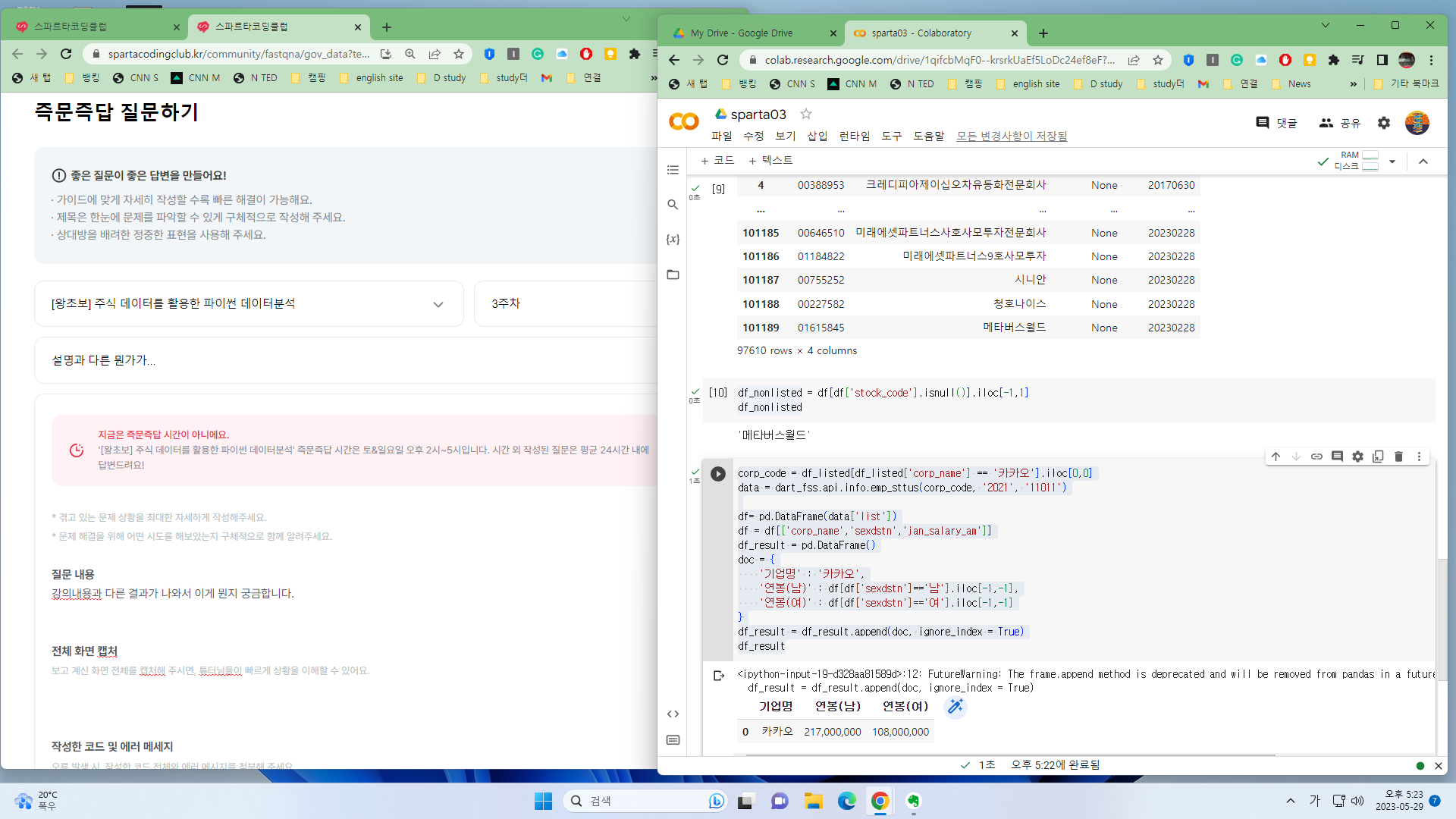This screenshot has width=1456, height=819.
Task: Suggest charts with the magic wand
Action: [955, 707]
